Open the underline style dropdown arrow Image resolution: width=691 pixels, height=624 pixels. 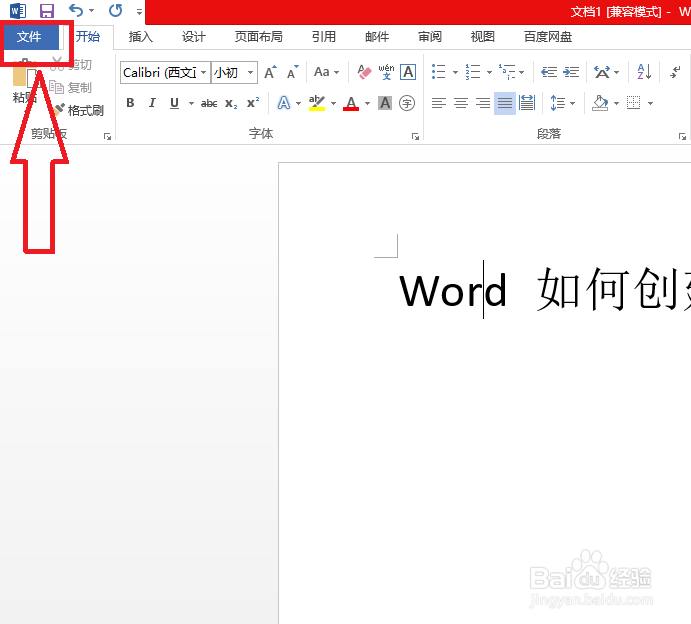tap(191, 104)
